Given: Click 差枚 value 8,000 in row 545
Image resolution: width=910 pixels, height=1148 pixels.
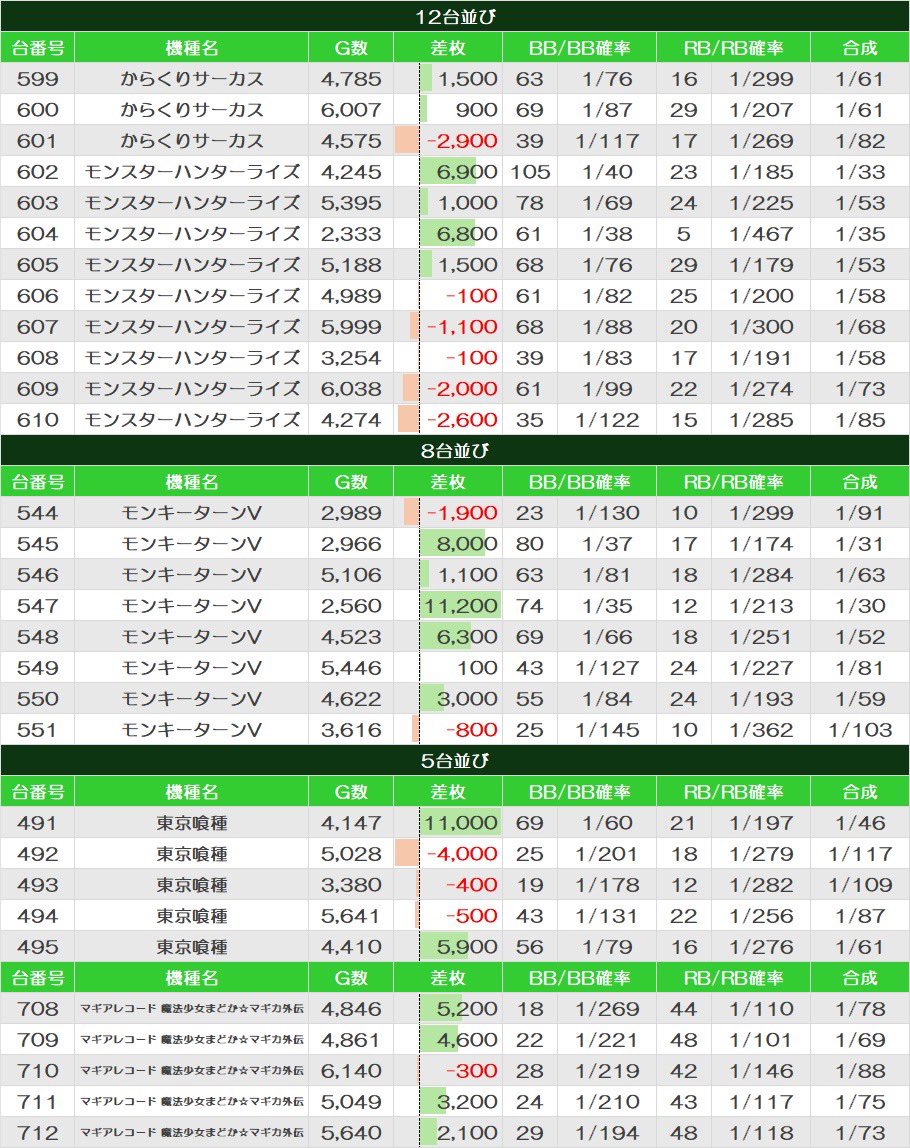Looking at the screenshot, I should click(x=467, y=543).
